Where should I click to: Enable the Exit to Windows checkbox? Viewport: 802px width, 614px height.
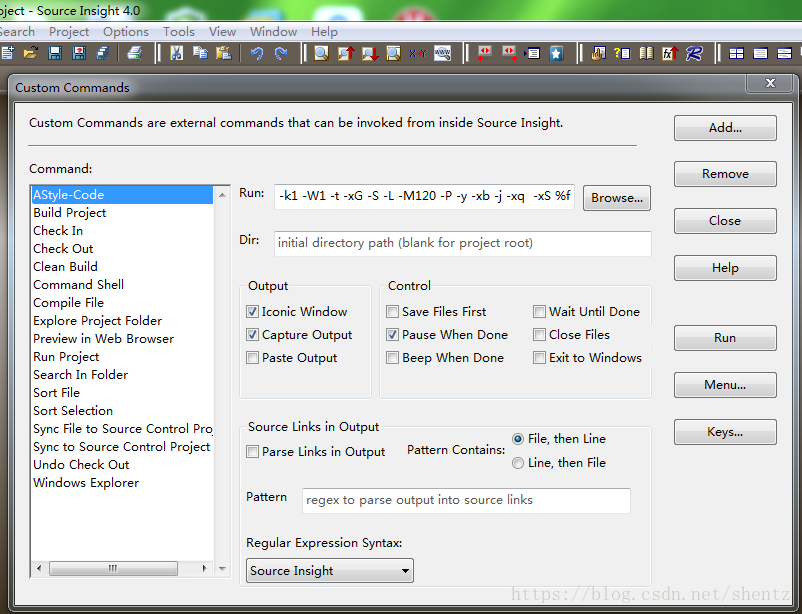coord(539,358)
